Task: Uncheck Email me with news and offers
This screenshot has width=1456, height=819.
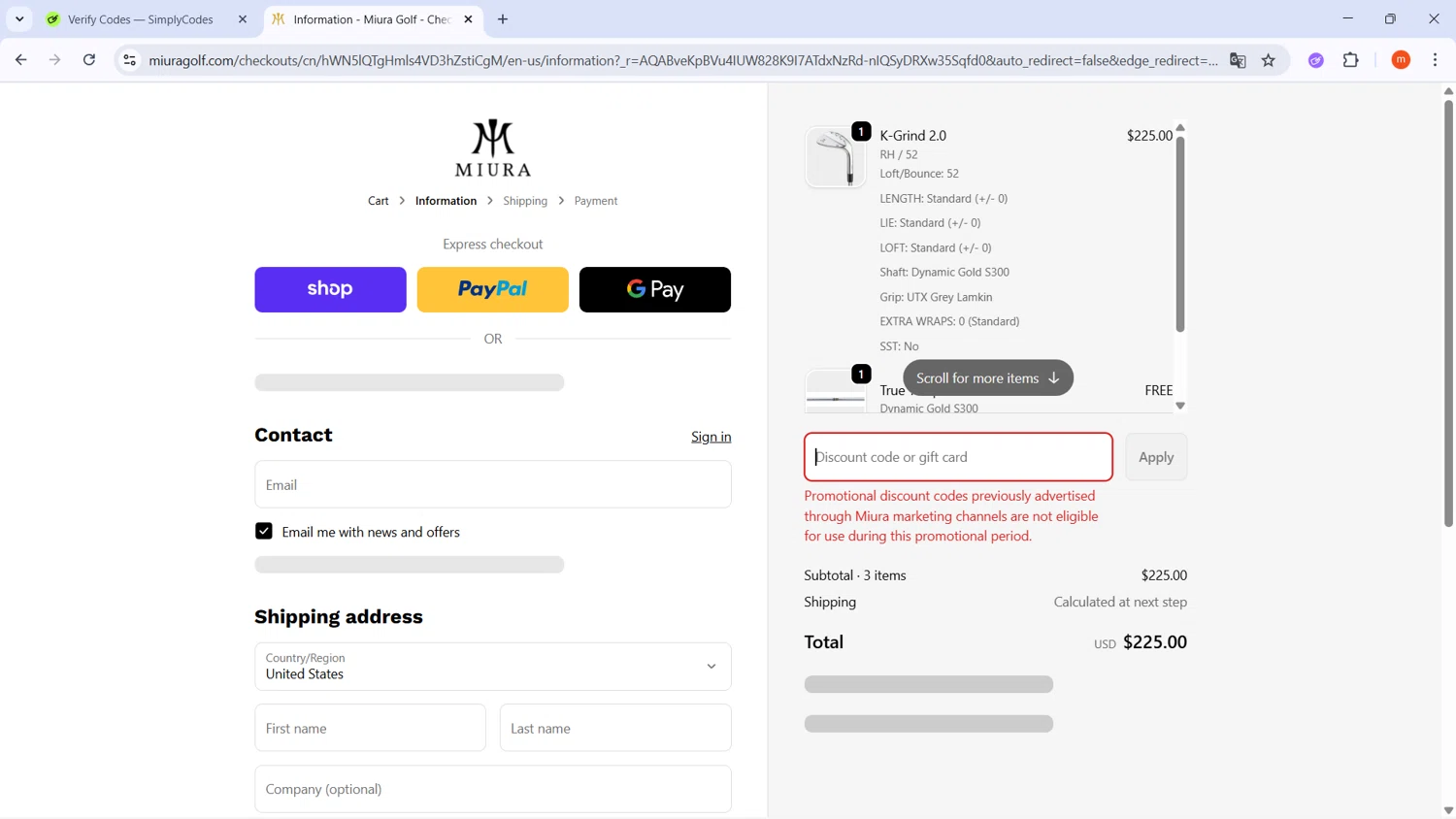Action: 264,532
